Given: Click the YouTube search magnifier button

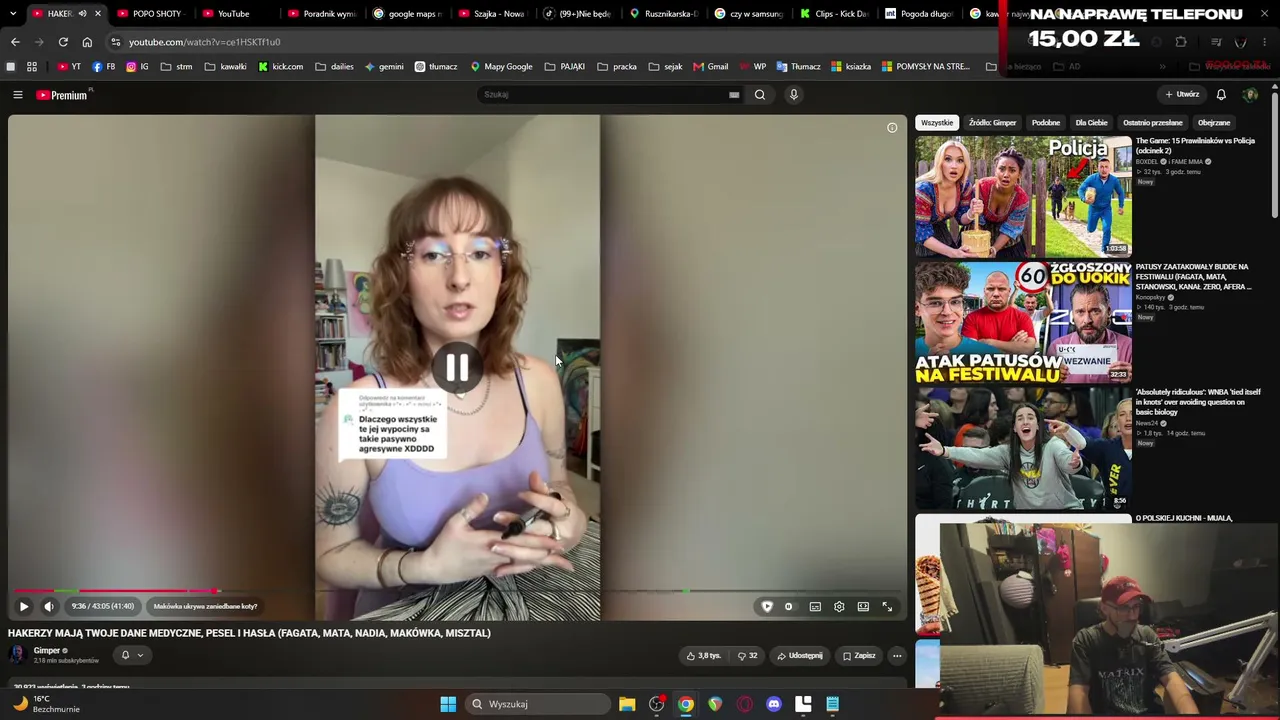Looking at the screenshot, I should (760, 95).
